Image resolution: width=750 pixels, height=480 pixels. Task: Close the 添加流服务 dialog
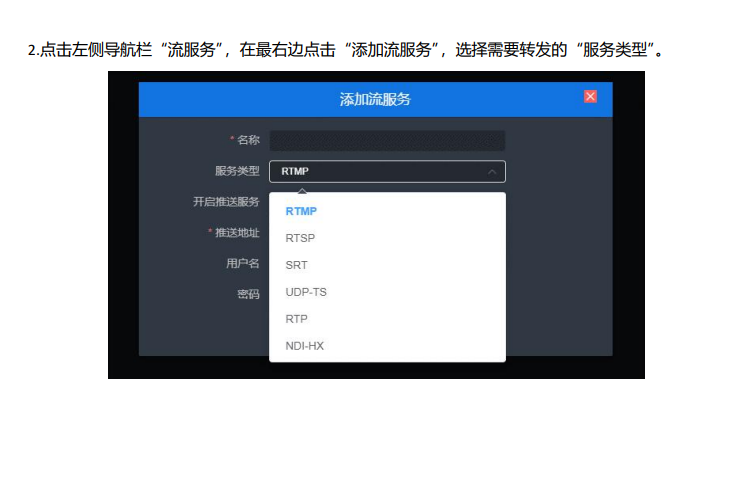(x=590, y=97)
